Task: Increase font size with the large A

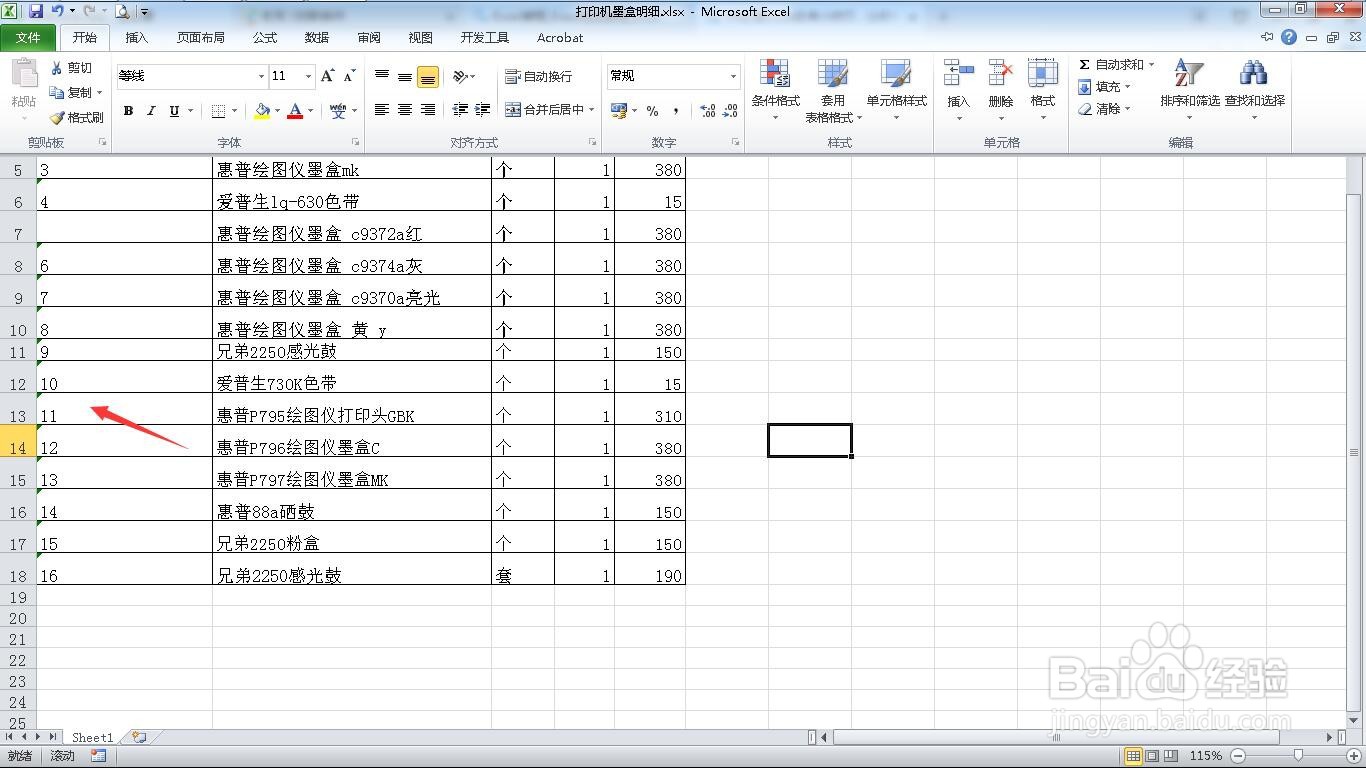Action: coord(327,76)
